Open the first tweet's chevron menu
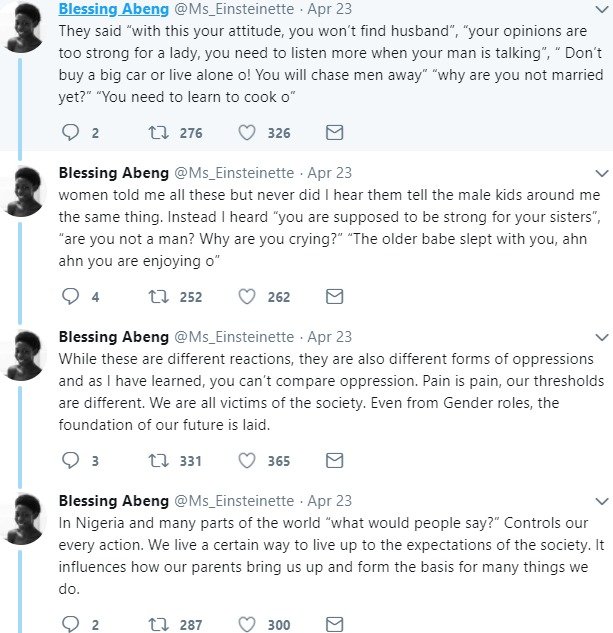The image size is (613, 633). pyautogui.click(x=601, y=9)
